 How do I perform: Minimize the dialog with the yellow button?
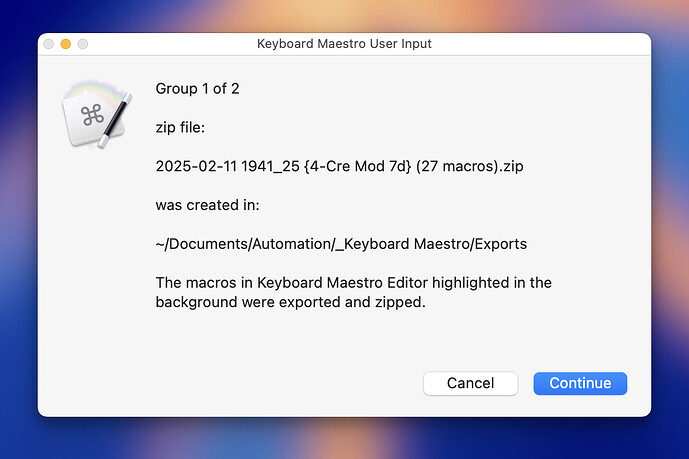click(66, 44)
